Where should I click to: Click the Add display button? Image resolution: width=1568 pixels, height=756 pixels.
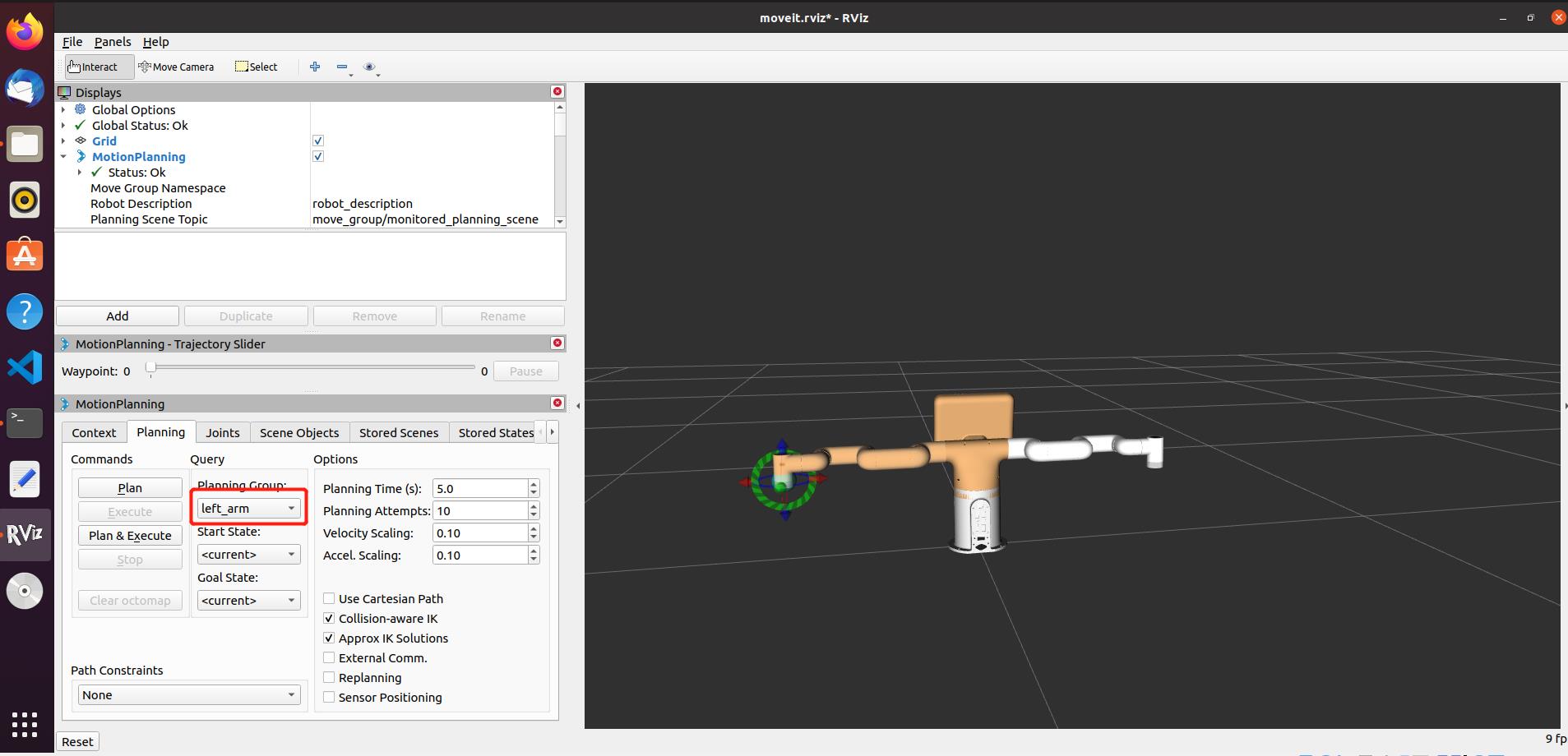(x=118, y=316)
